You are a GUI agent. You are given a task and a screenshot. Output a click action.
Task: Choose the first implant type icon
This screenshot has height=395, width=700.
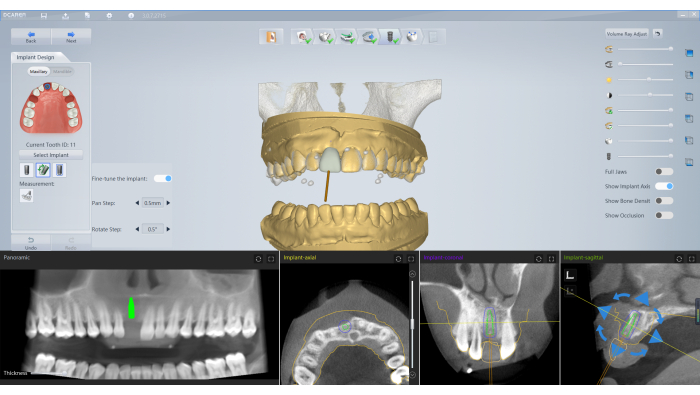(26, 170)
